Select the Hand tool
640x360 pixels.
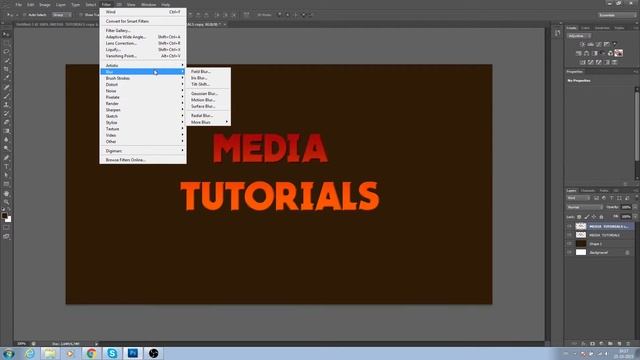(x=6, y=193)
